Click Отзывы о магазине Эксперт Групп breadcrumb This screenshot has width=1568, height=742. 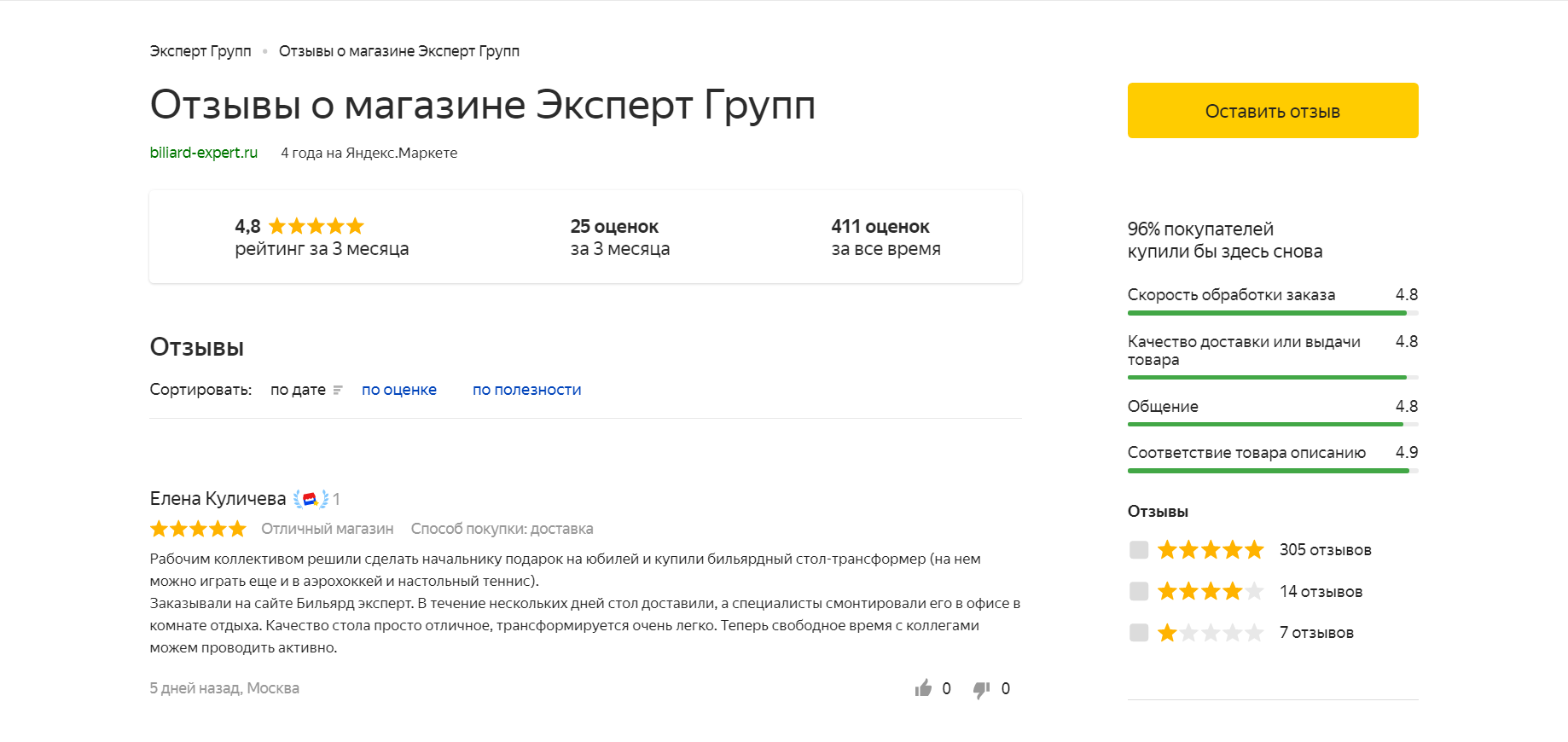(x=399, y=51)
